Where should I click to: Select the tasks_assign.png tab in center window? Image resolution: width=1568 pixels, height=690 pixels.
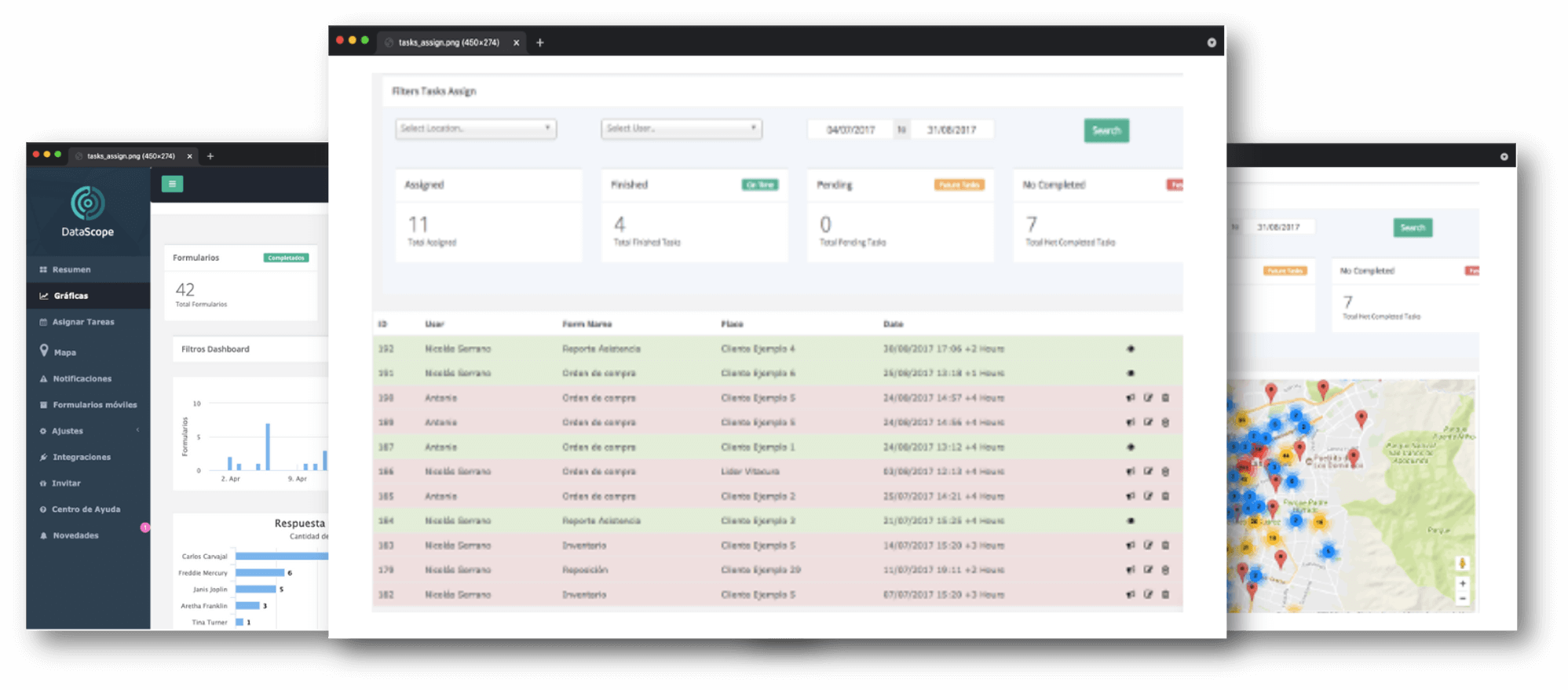[x=448, y=42]
